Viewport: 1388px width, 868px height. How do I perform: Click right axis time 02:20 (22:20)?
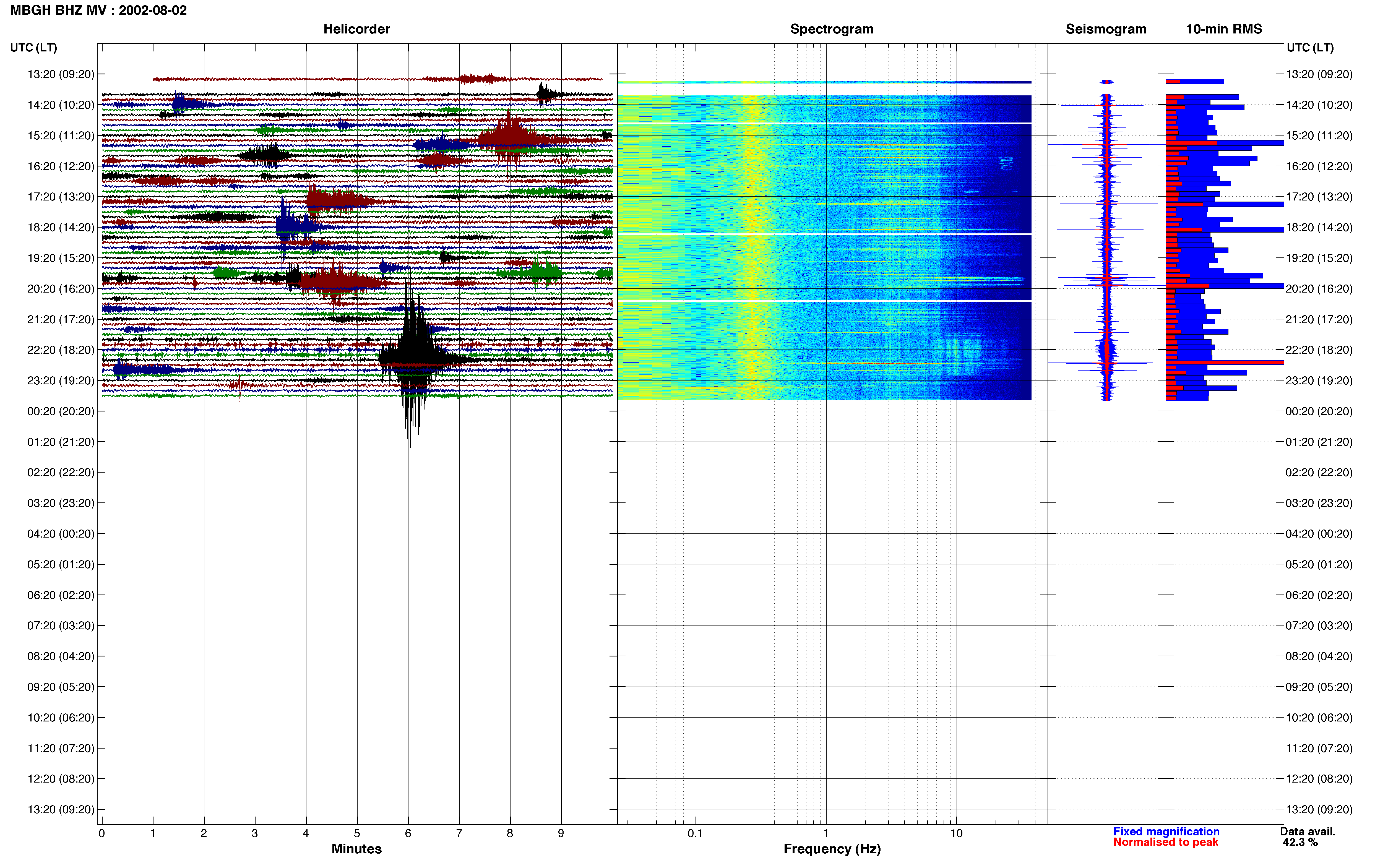coord(1319,473)
